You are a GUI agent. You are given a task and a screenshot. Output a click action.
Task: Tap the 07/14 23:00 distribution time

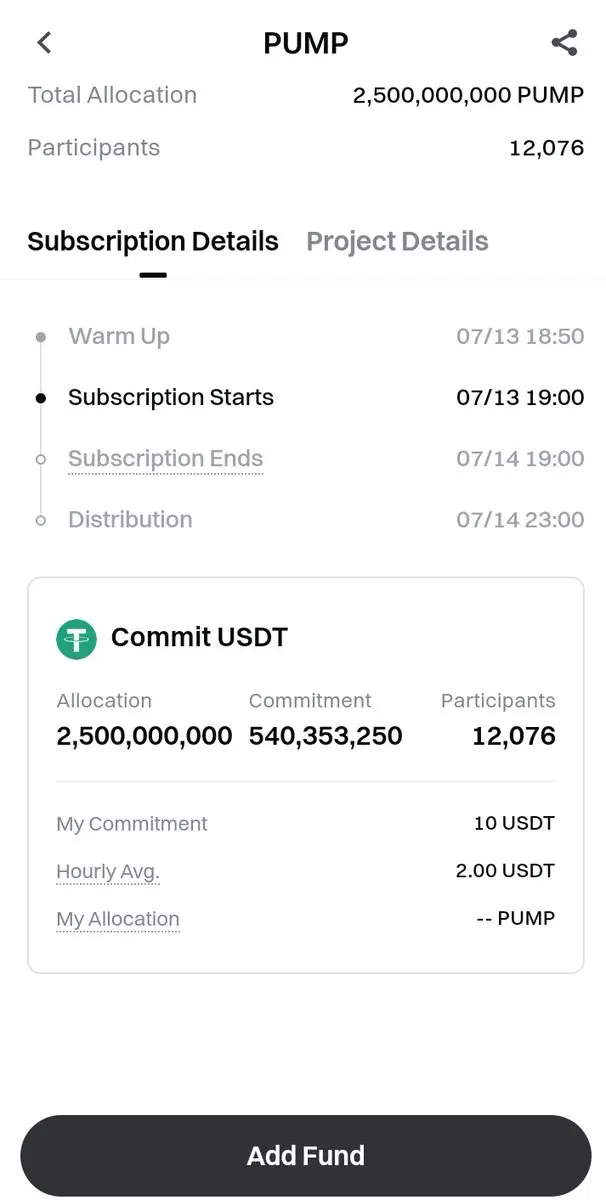point(520,520)
